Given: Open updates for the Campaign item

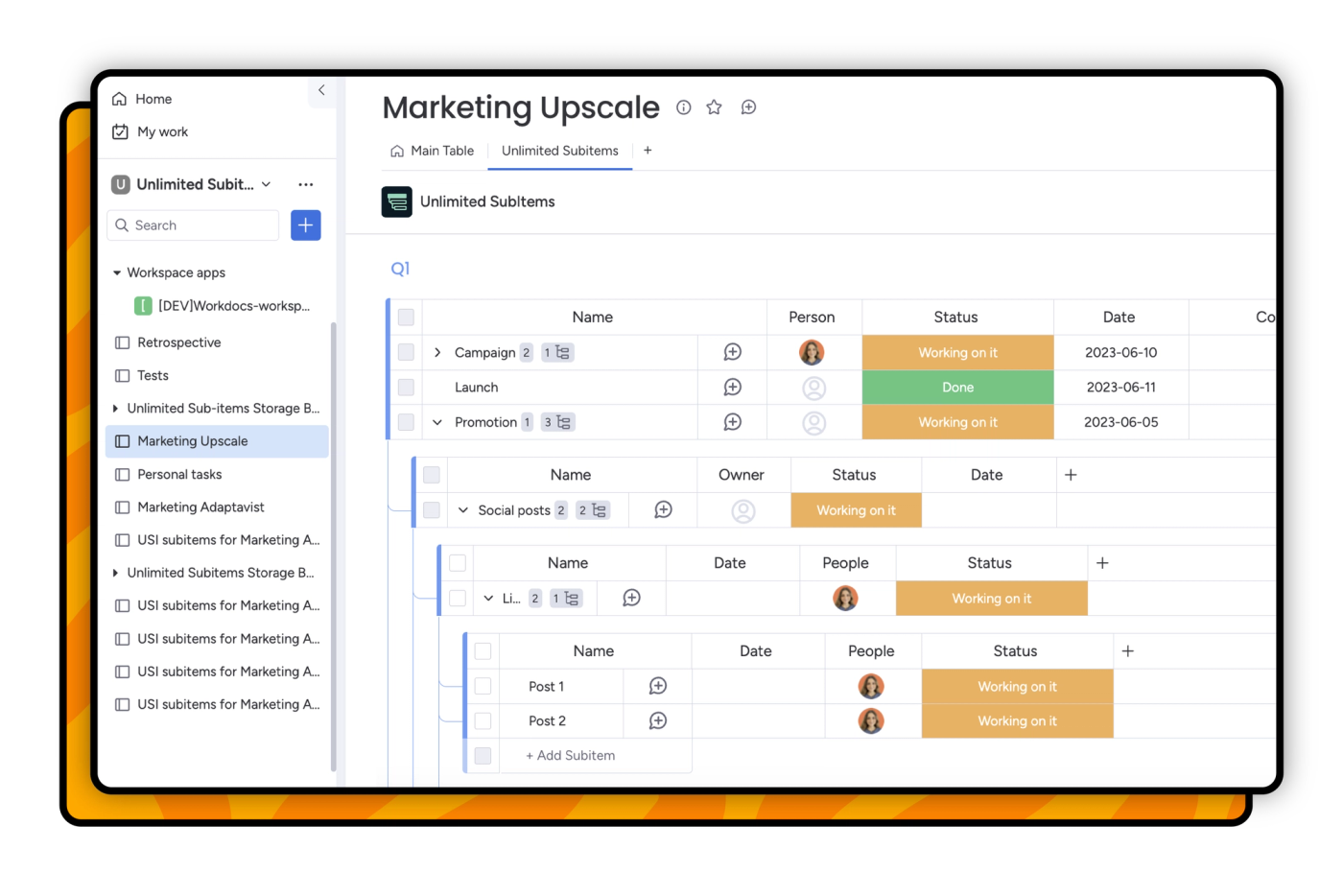Looking at the screenshot, I should point(732,352).
